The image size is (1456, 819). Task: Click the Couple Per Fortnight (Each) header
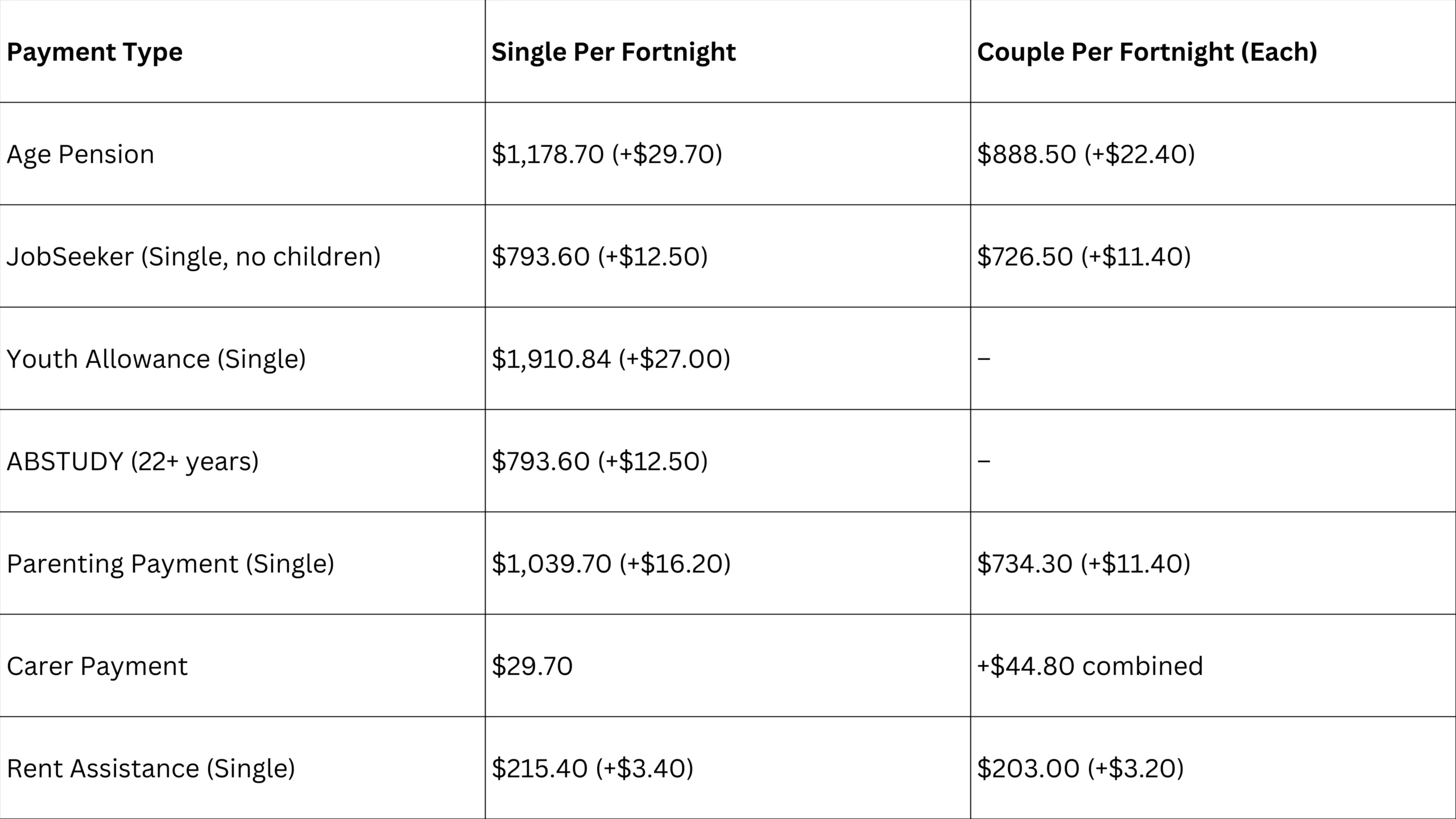[x=1147, y=52]
